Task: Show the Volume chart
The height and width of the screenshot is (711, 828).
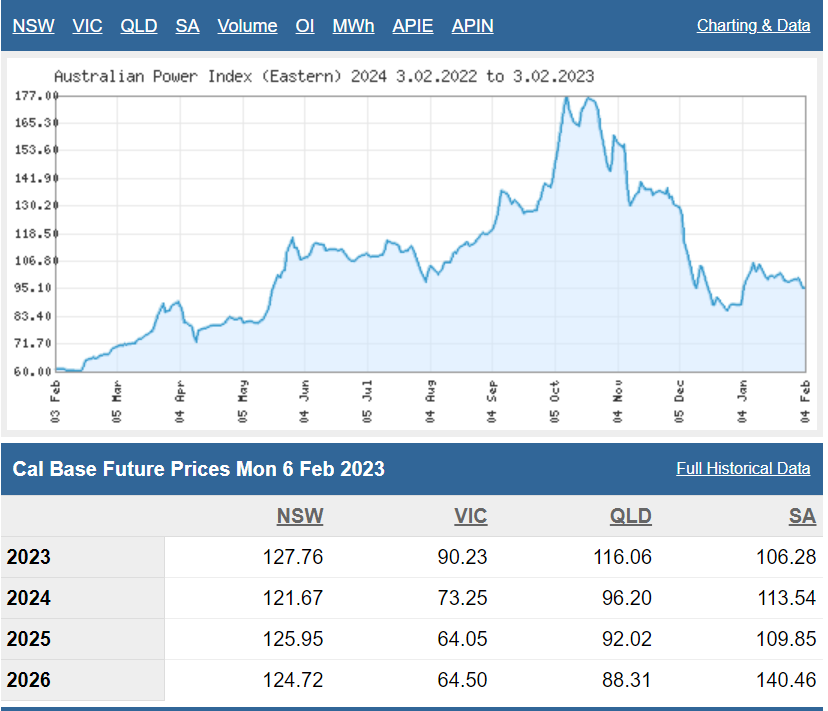Action: click(247, 26)
